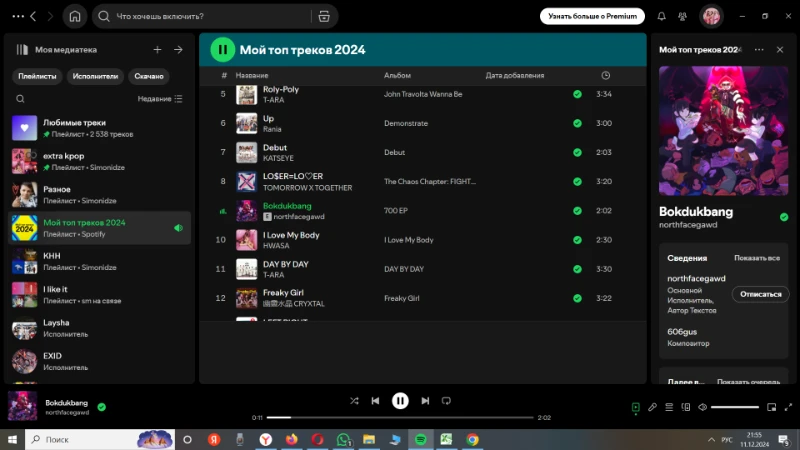800x450 pixels.
Task: Open the queue icon in the player bar
Action: pyautogui.click(x=669, y=407)
